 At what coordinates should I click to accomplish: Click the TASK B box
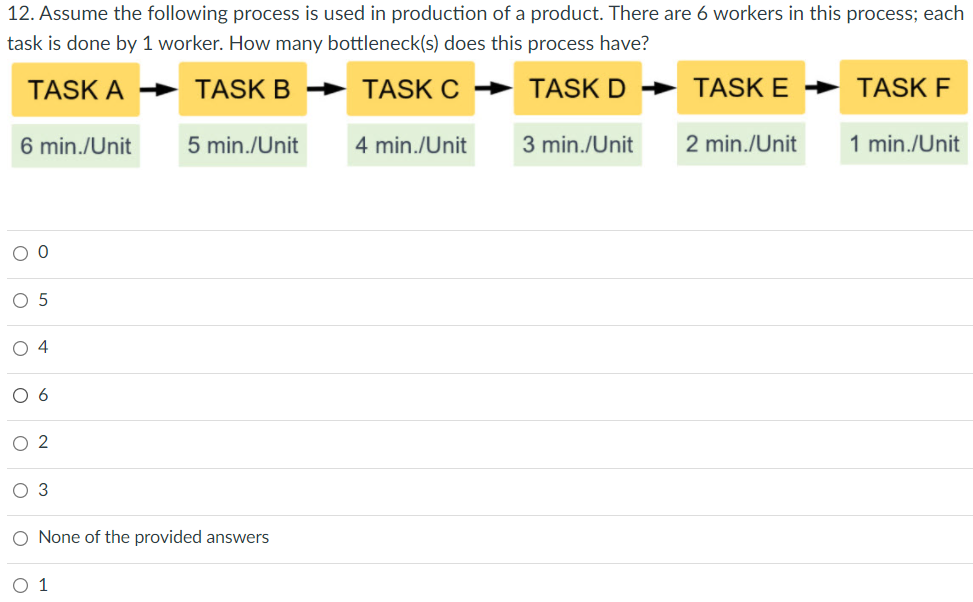point(242,90)
